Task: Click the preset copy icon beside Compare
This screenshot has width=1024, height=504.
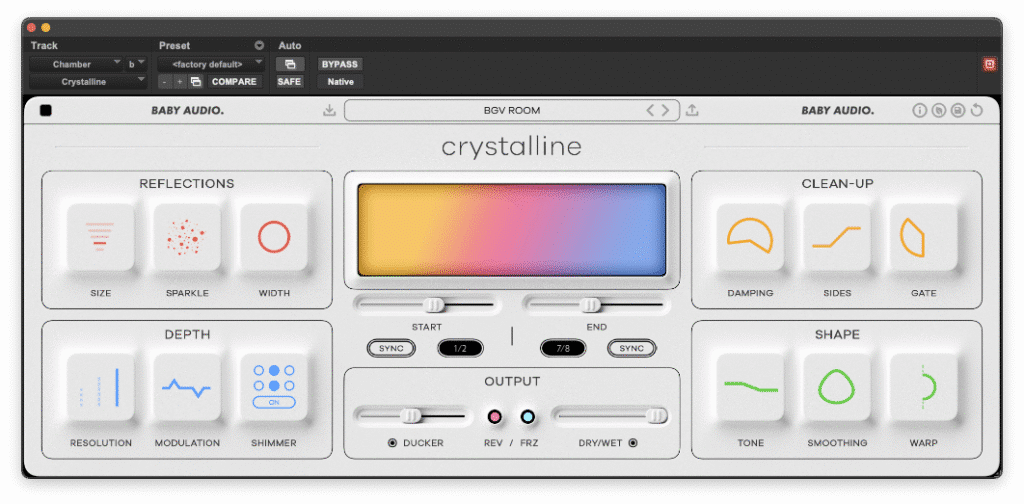Action: point(195,82)
